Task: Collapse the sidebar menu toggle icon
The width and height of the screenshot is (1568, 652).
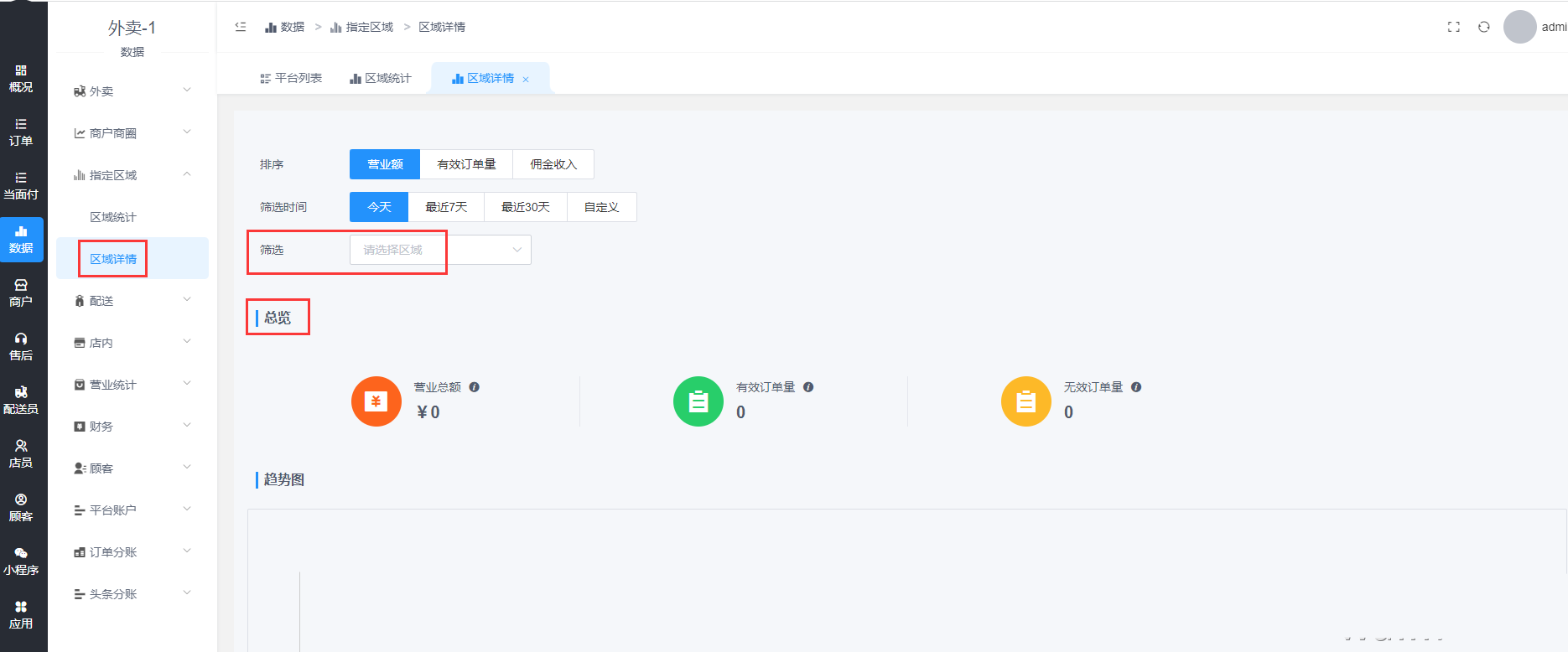Action: tap(241, 27)
